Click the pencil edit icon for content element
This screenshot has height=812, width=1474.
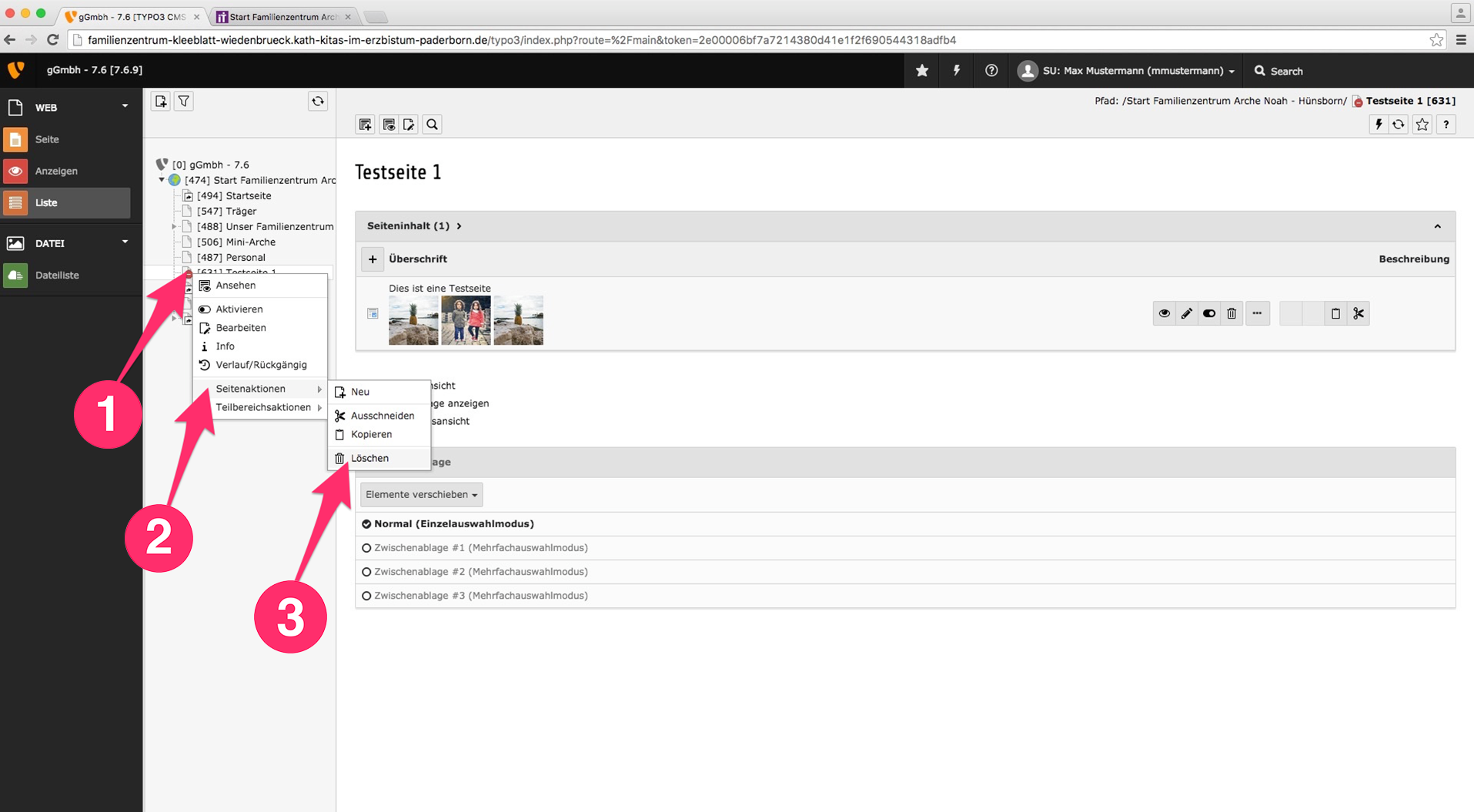coord(1186,313)
